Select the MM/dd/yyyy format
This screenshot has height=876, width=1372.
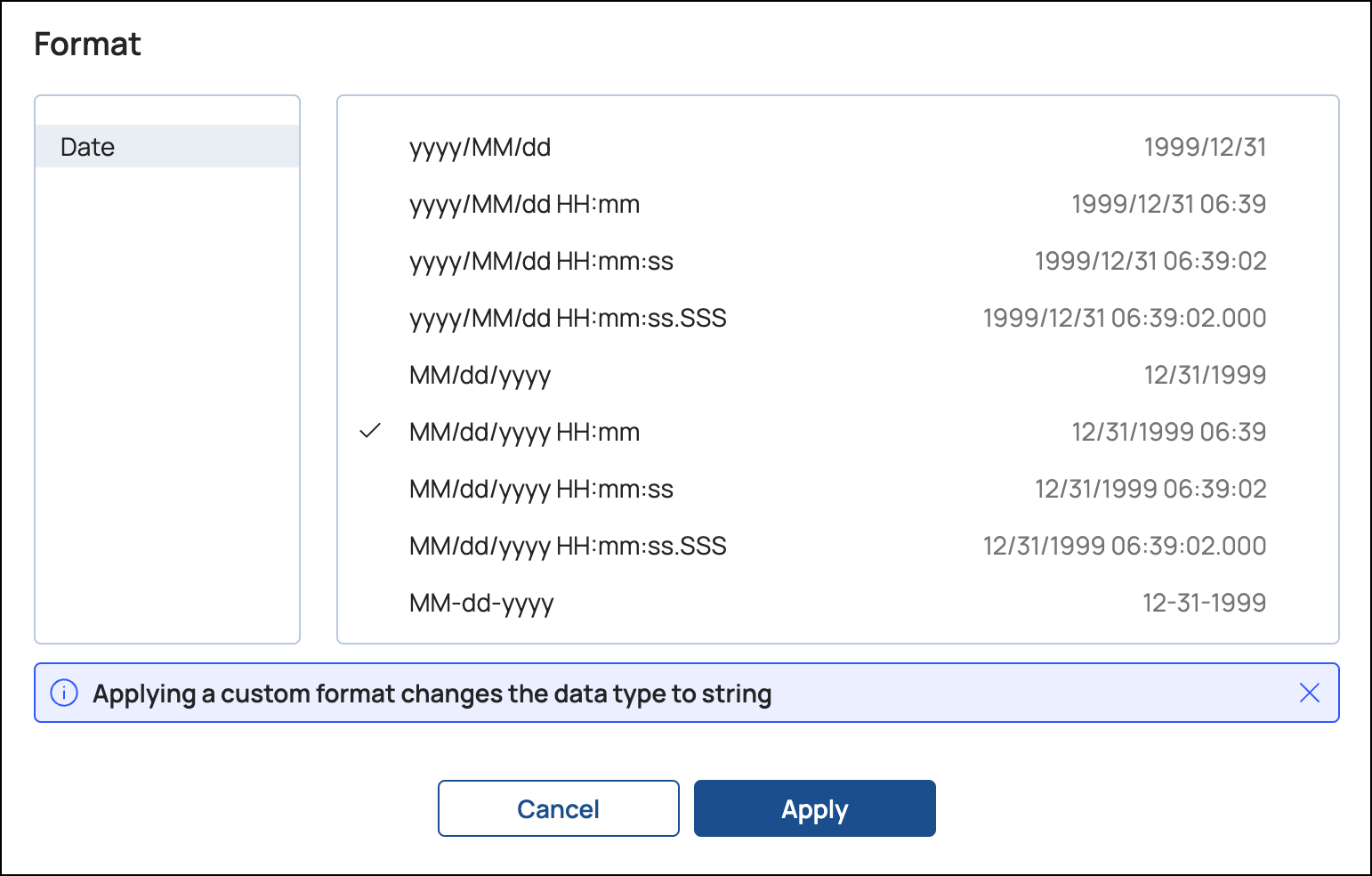click(x=480, y=375)
